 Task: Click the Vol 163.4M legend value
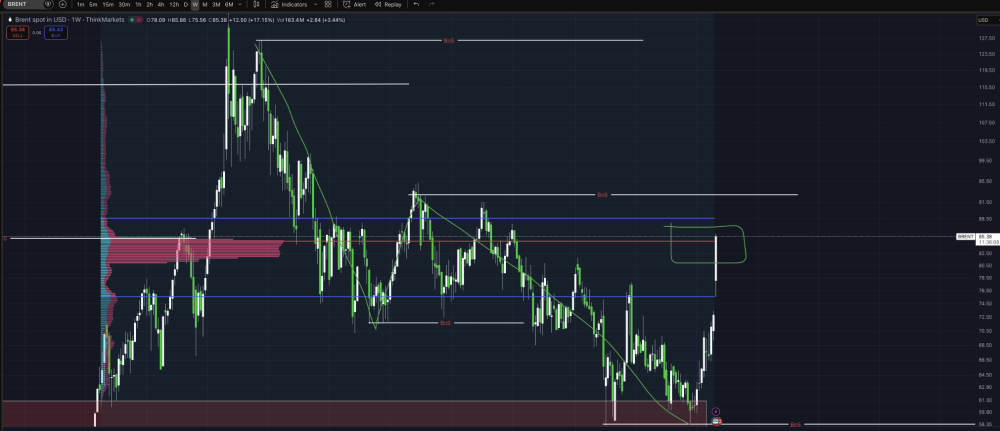292,20
